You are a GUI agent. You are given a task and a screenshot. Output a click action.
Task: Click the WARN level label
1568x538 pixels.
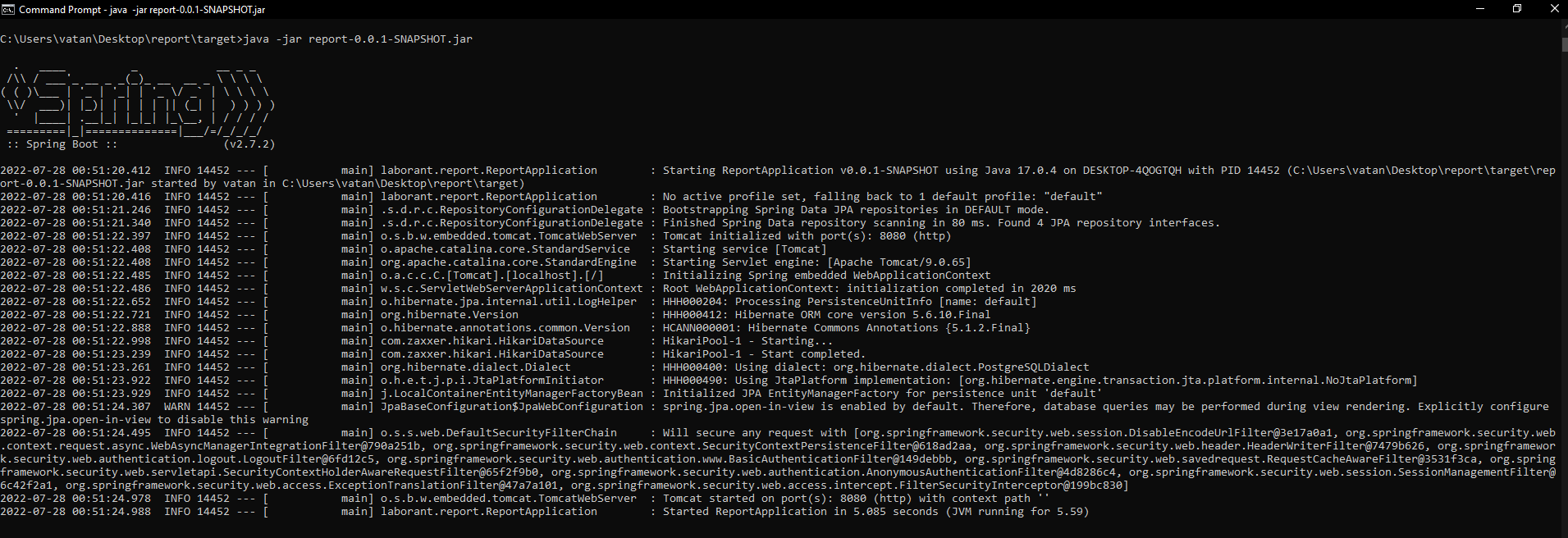[x=177, y=406]
